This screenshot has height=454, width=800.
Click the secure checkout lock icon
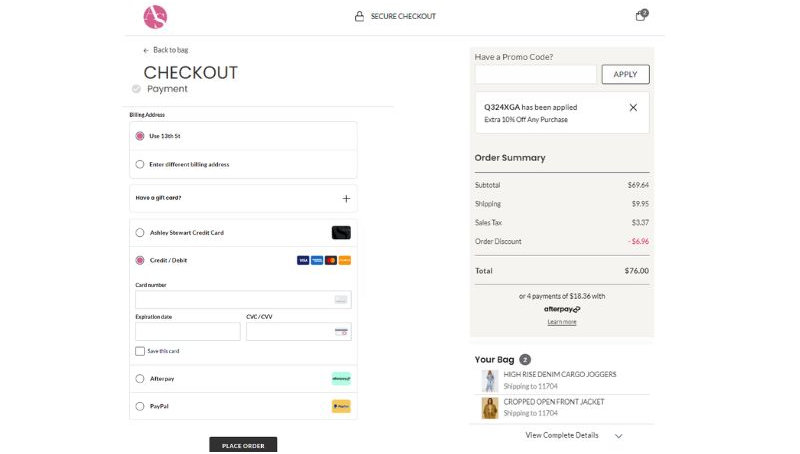click(359, 16)
